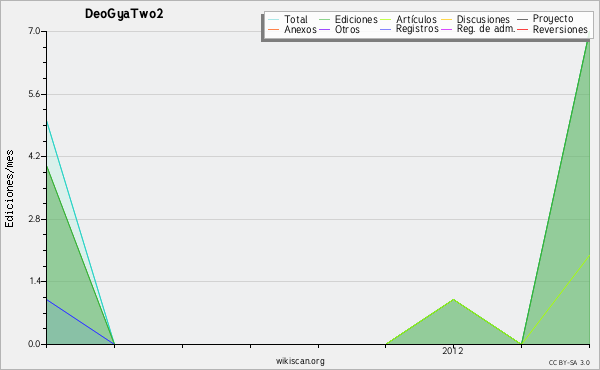Click the 0.0 y-axis value
Viewport: 600px width, 370px height.
pos(34,344)
